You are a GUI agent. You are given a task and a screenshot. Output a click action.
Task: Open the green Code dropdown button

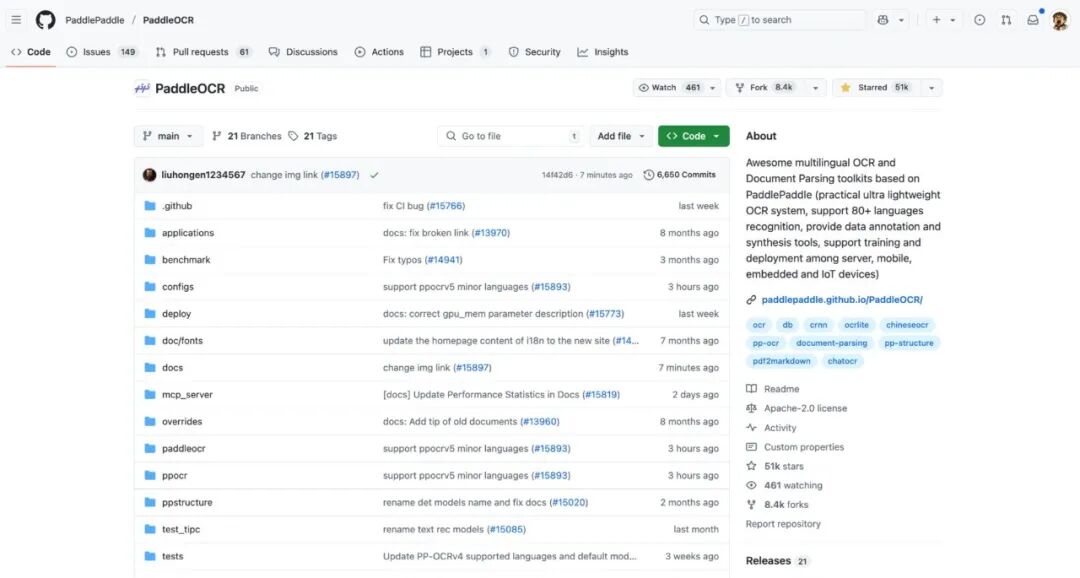[x=694, y=136]
